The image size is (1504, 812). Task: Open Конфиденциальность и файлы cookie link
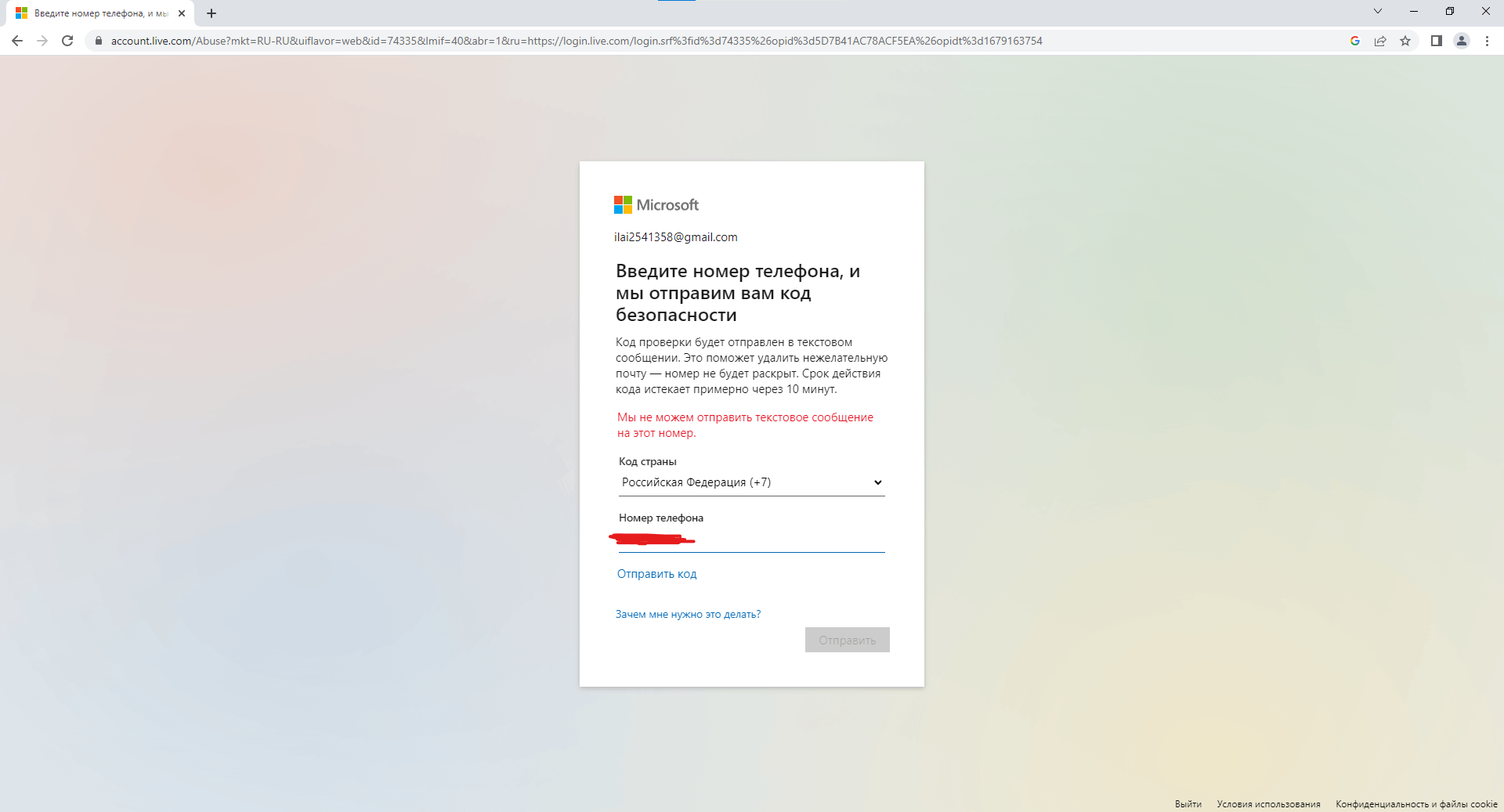click(1416, 804)
